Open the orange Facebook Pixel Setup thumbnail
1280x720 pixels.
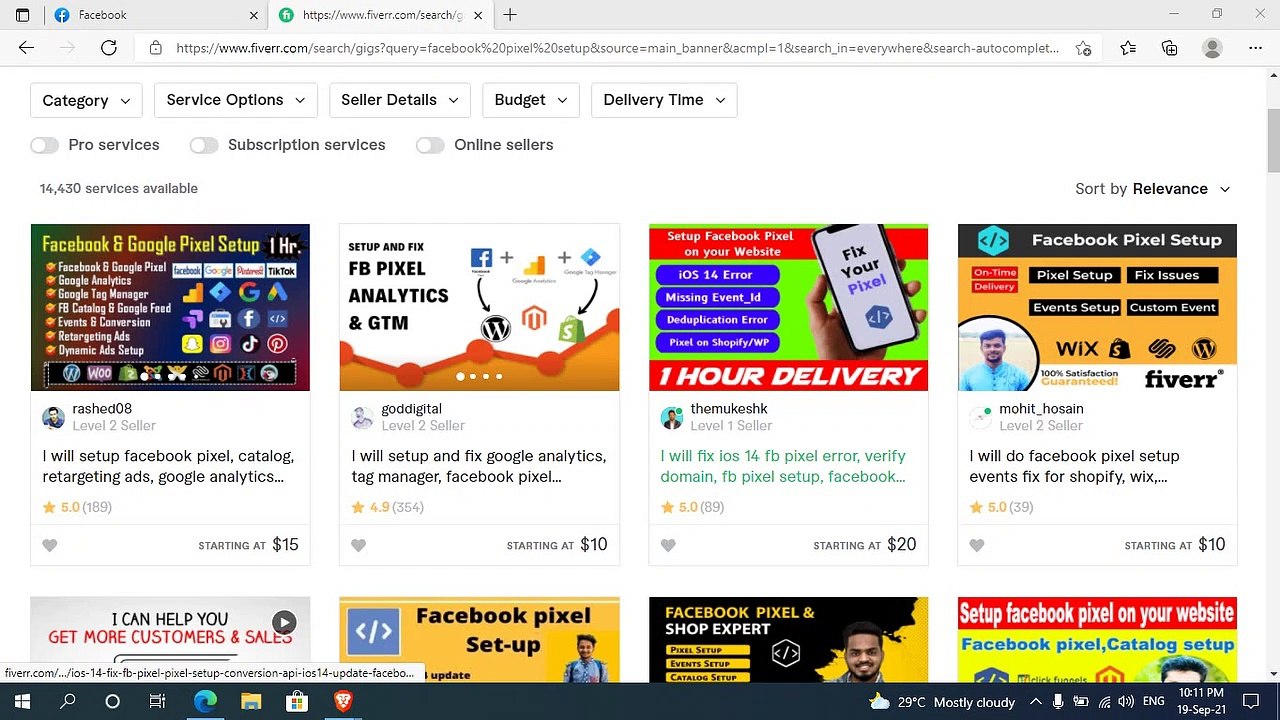pos(1097,307)
